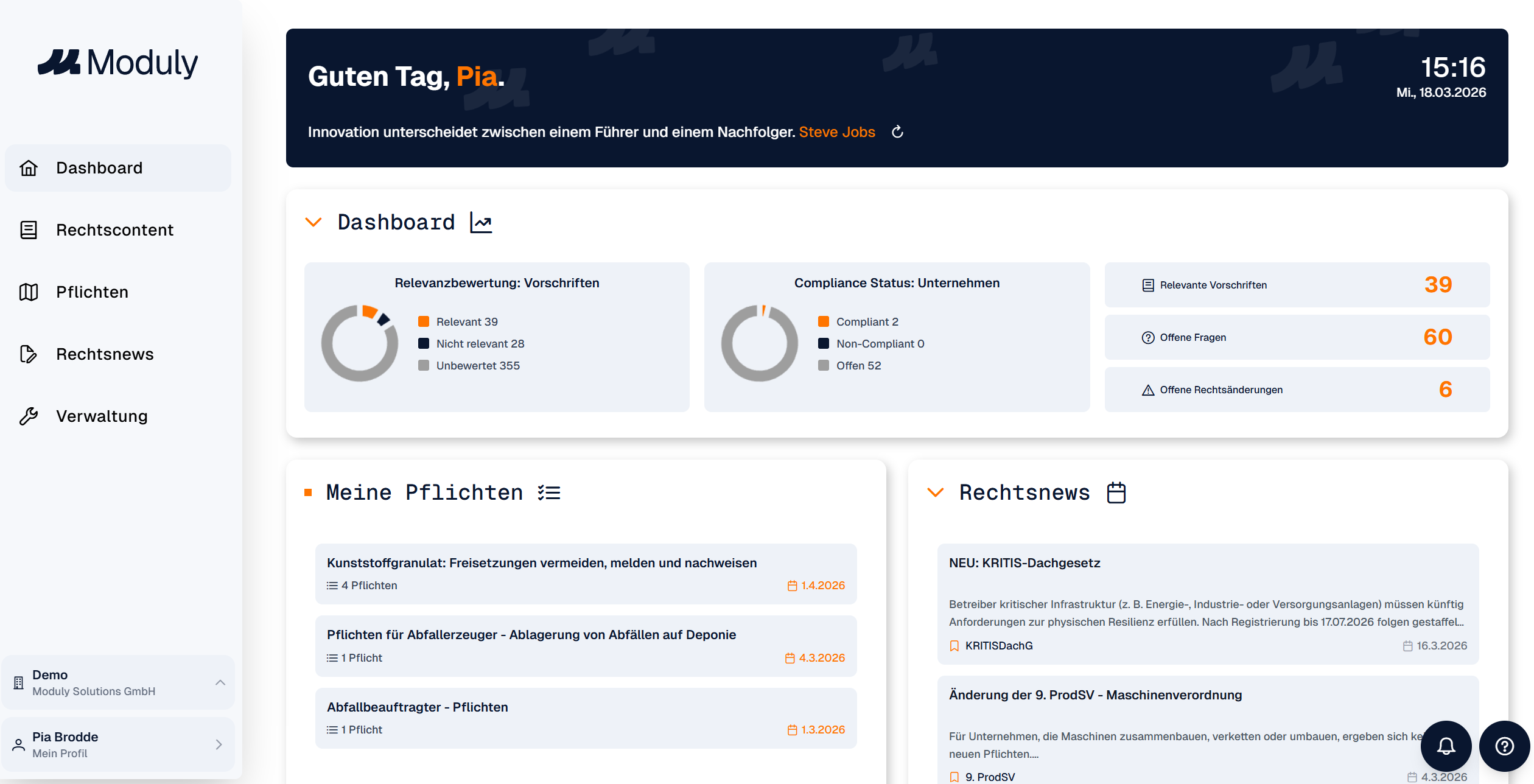Click the Meine Pflichten checklist icon
The image size is (1534, 784).
[549, 492]
